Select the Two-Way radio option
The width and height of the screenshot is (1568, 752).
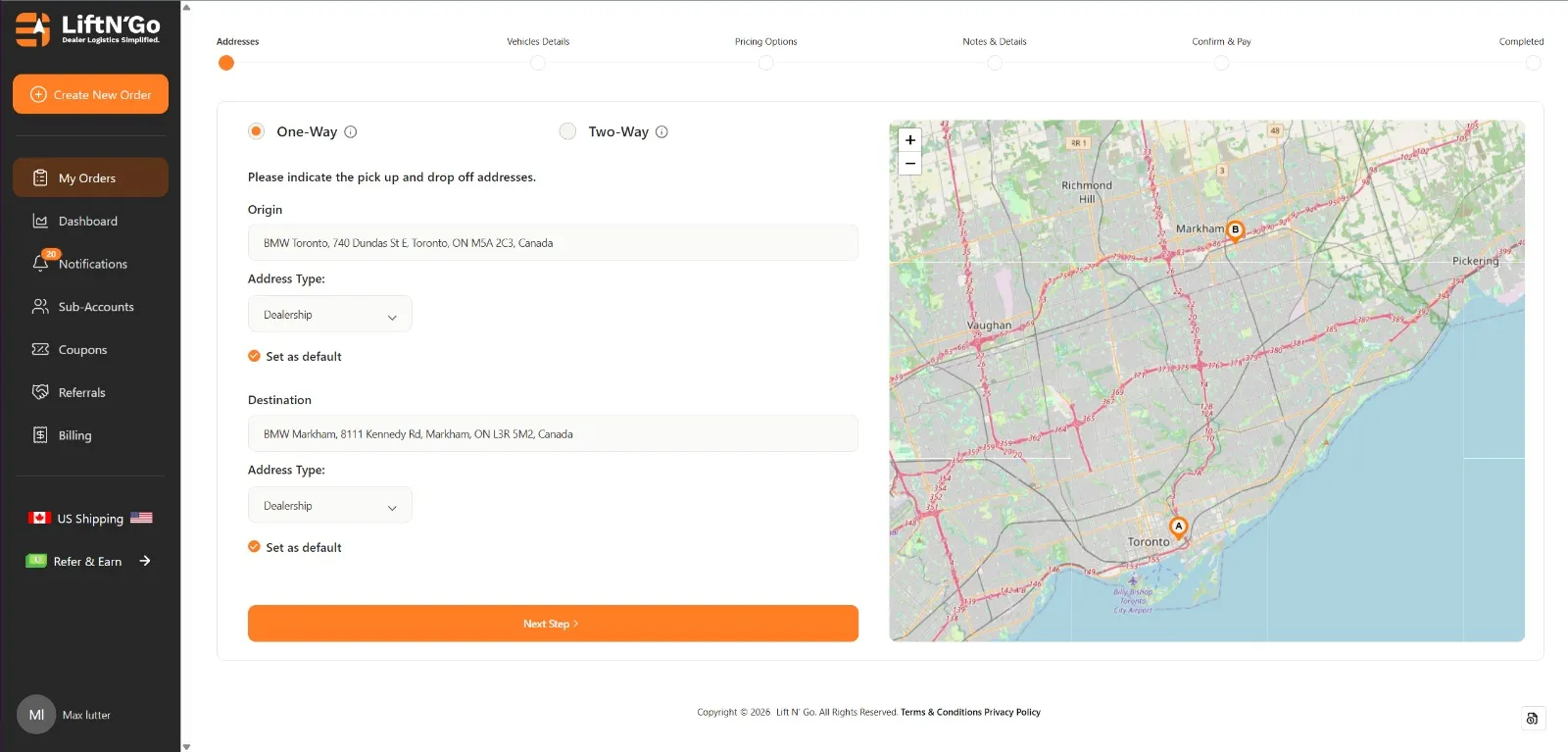coord(567,131)
